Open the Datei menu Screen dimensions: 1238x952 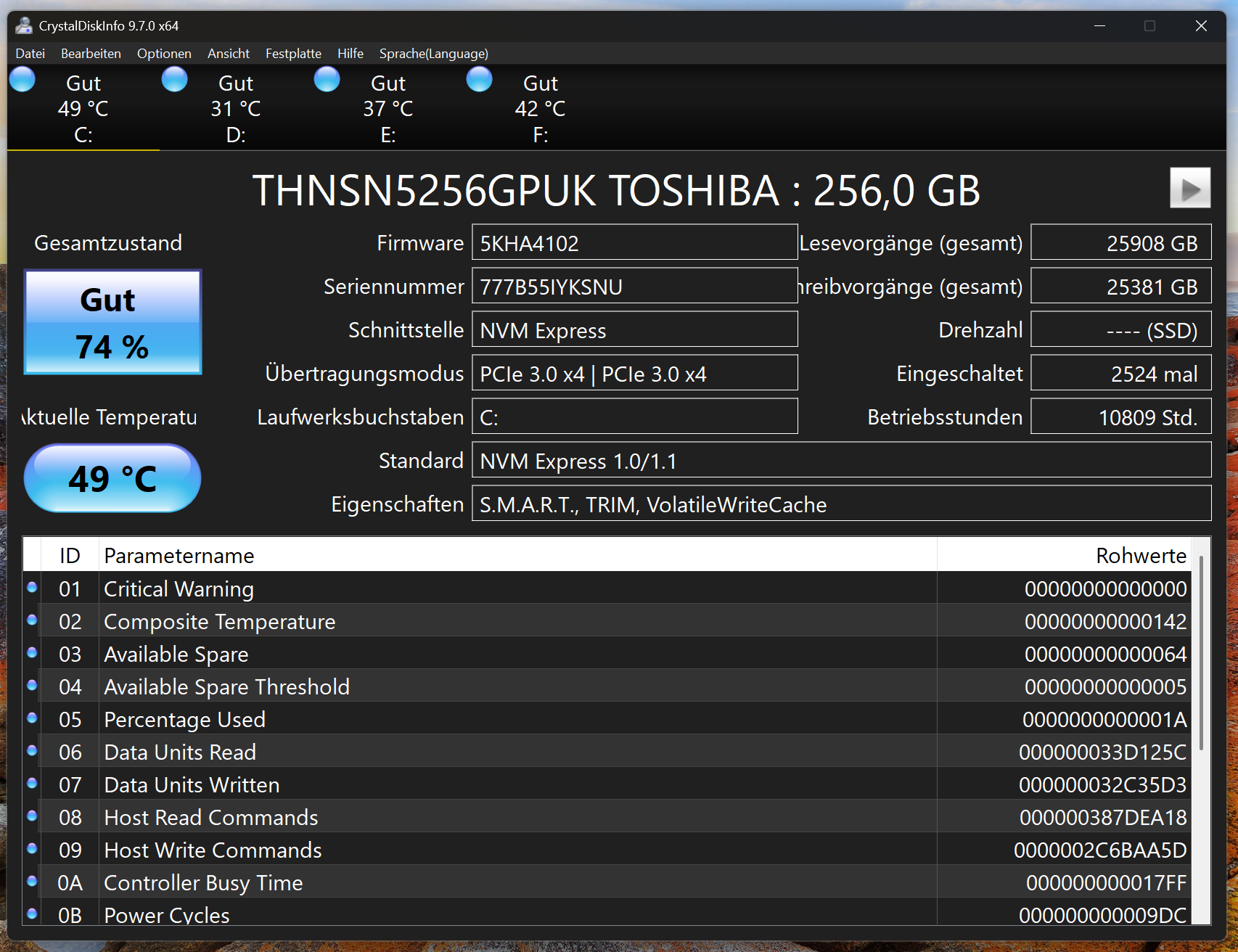(x=30, y=54)
